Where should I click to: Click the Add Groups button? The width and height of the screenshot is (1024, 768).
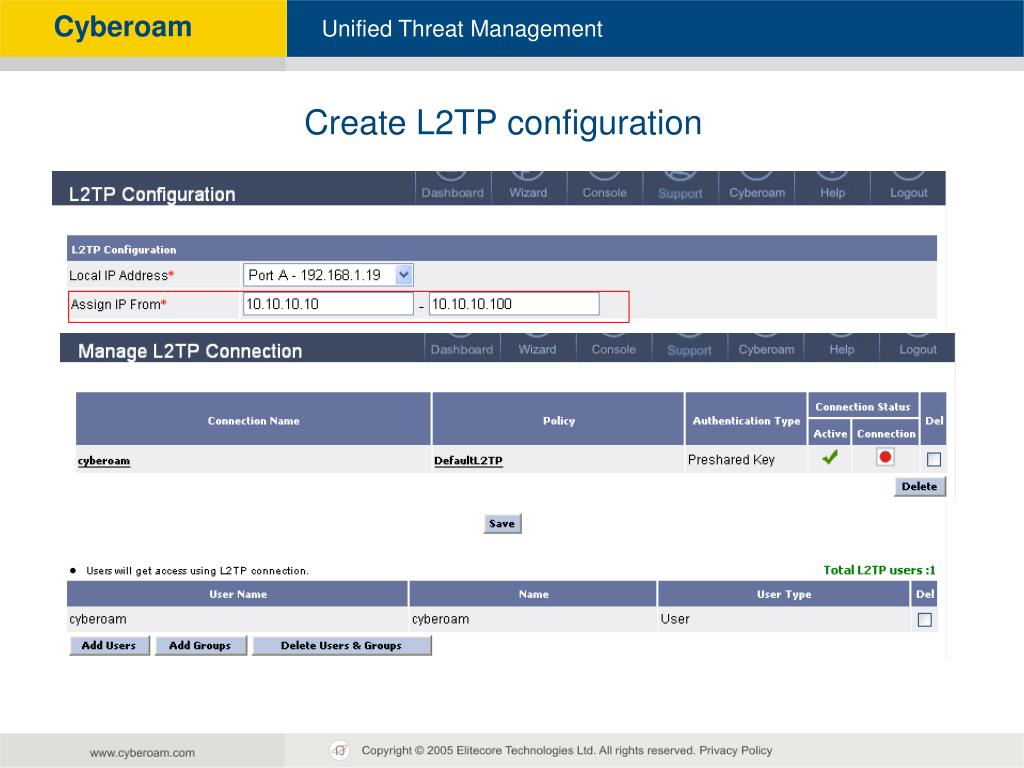tap(200, 645)
